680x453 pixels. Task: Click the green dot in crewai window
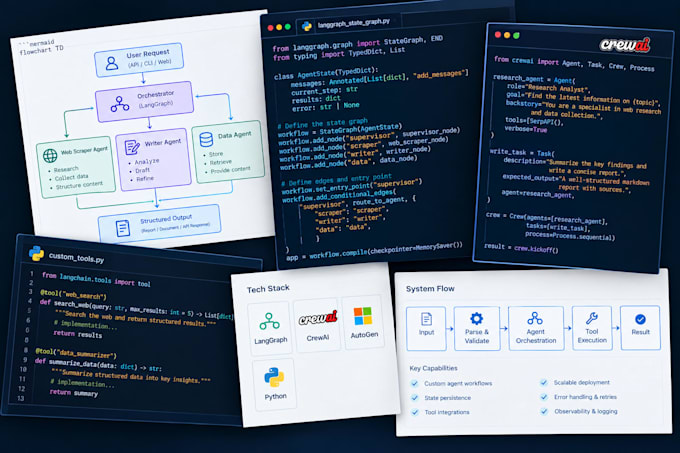(516, 36)
